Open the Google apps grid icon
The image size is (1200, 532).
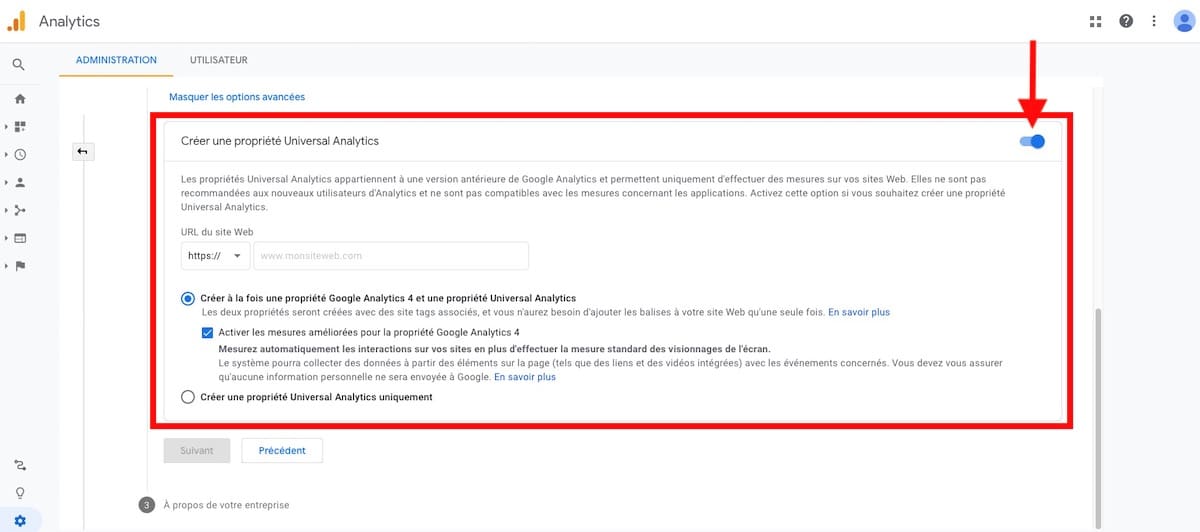tap(1095, 21)
